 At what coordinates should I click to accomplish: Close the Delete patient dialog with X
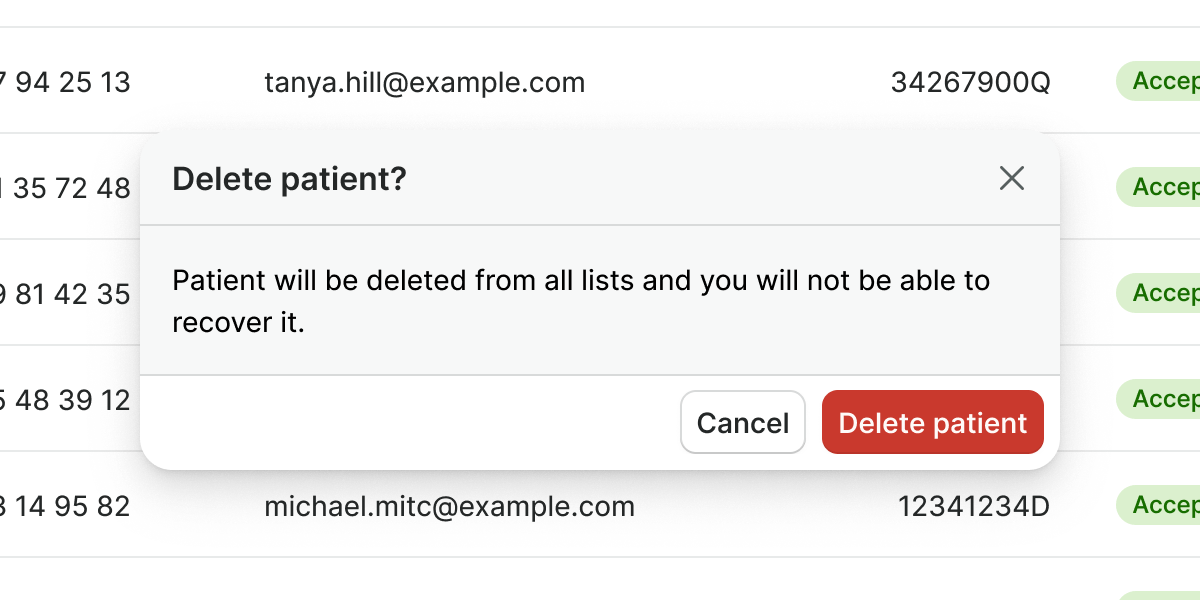[x=1012, y=179]
